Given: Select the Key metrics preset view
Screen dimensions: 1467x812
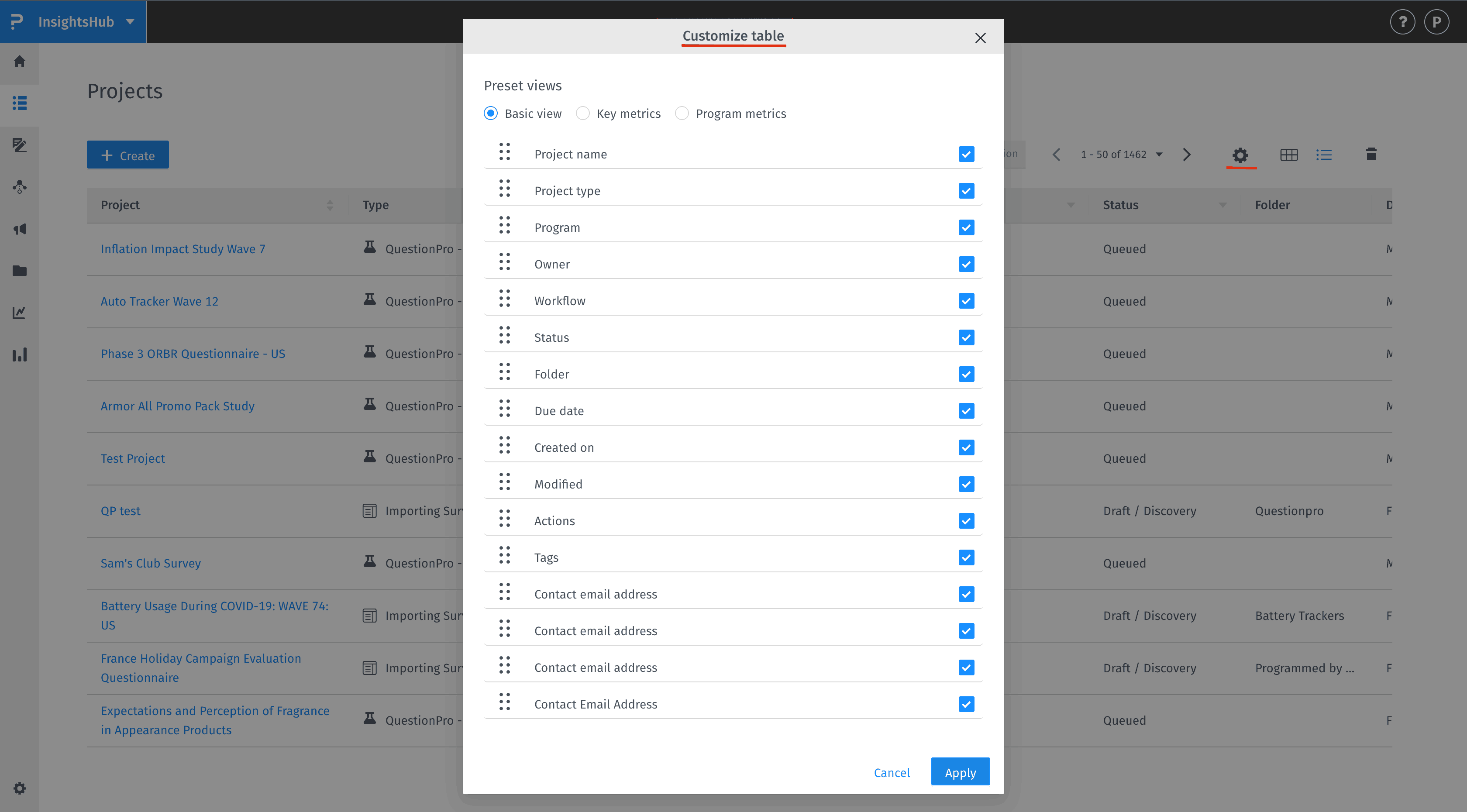Looking at the screenshot, I should 582,114.
